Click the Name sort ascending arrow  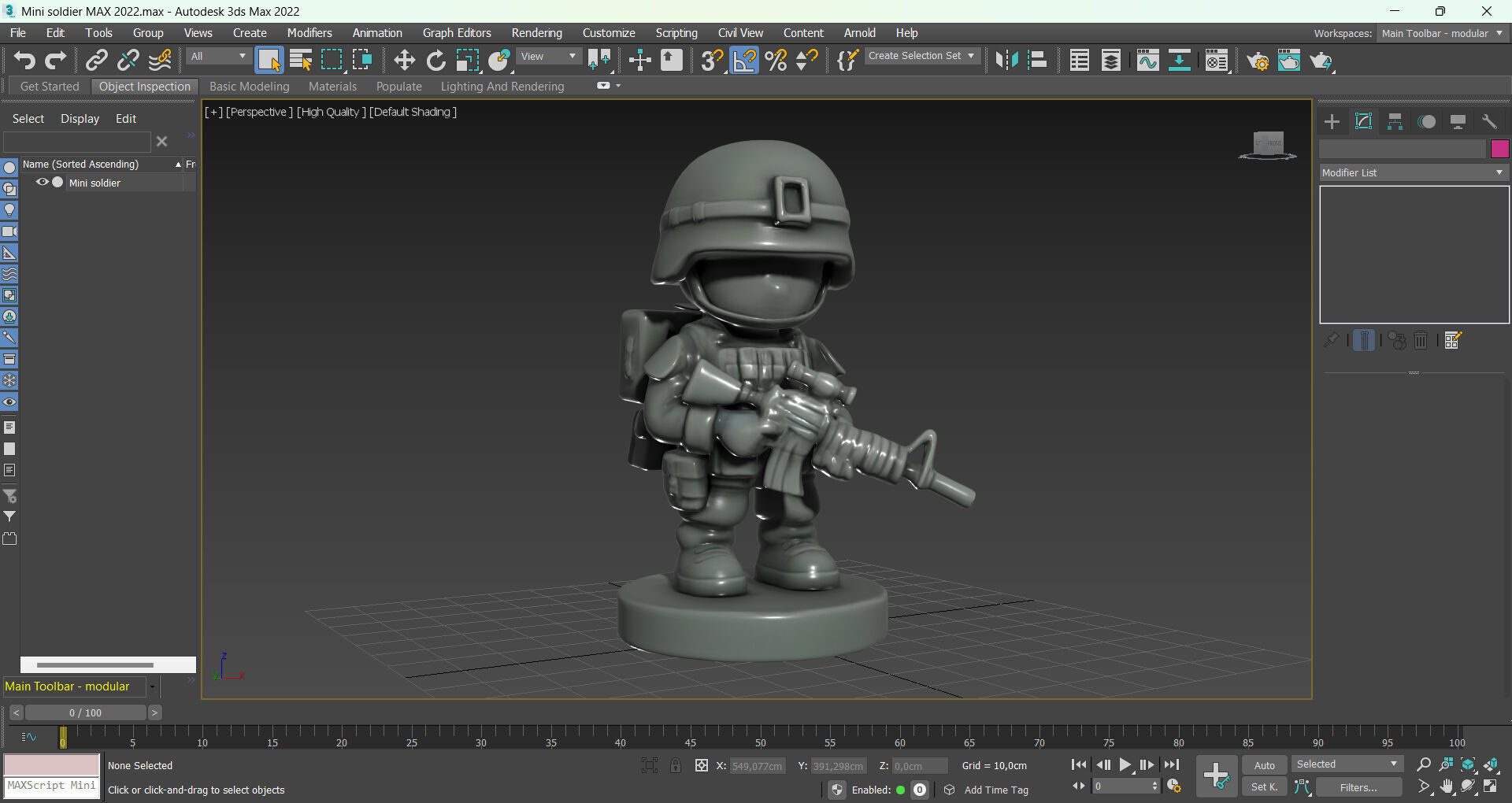[x=179, y=165]
